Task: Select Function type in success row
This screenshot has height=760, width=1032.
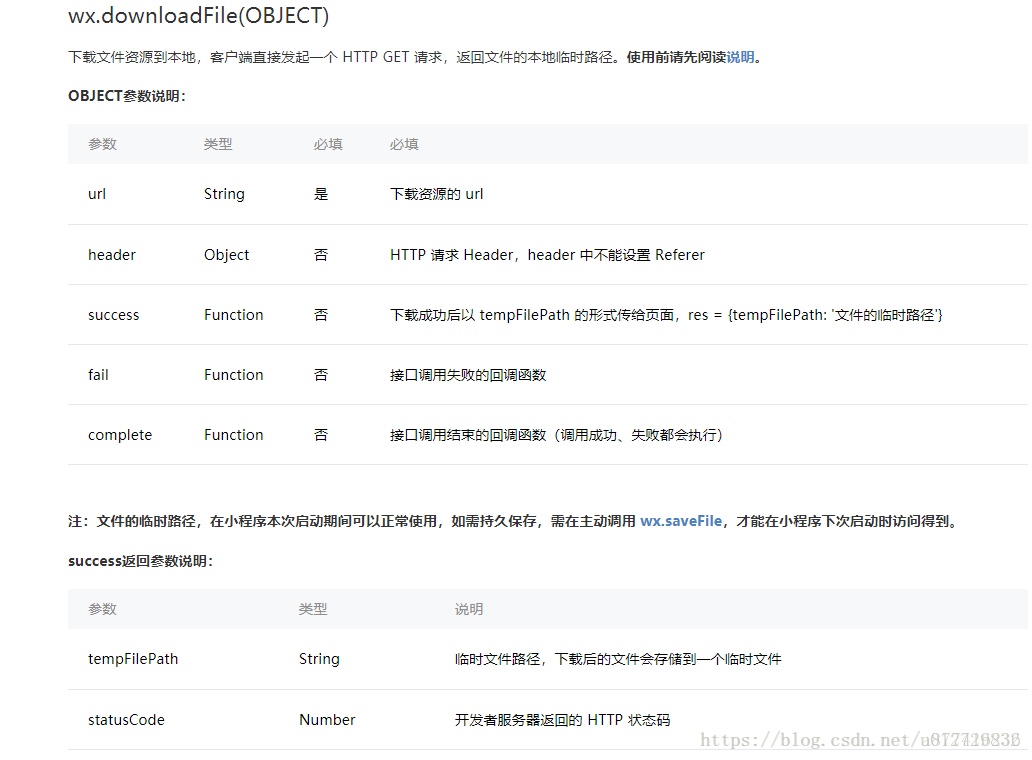Action: point(233,315)
